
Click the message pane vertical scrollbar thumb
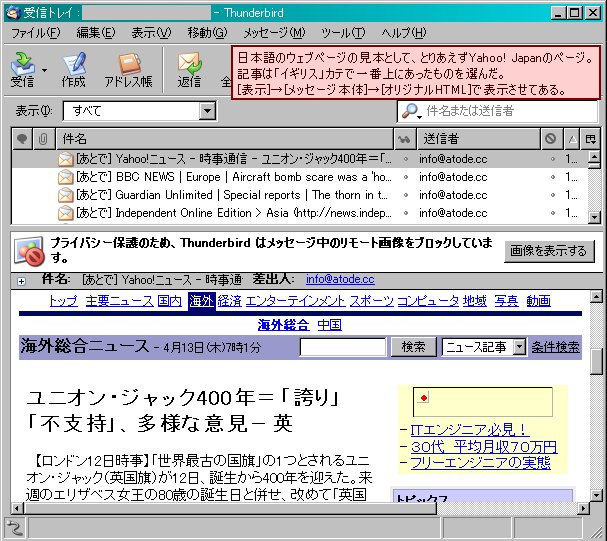[596, 361]
